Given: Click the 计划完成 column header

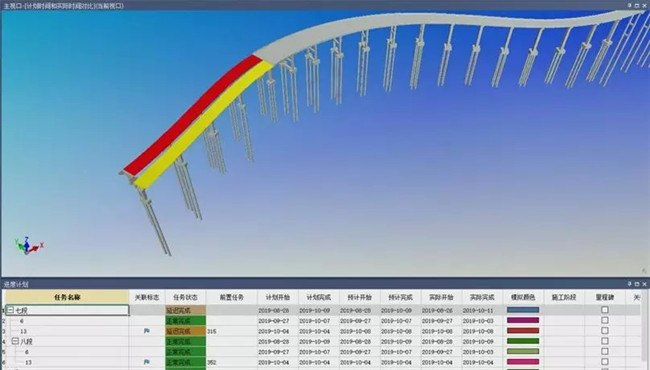Looking at the screenshot, I should click(318, 297).
